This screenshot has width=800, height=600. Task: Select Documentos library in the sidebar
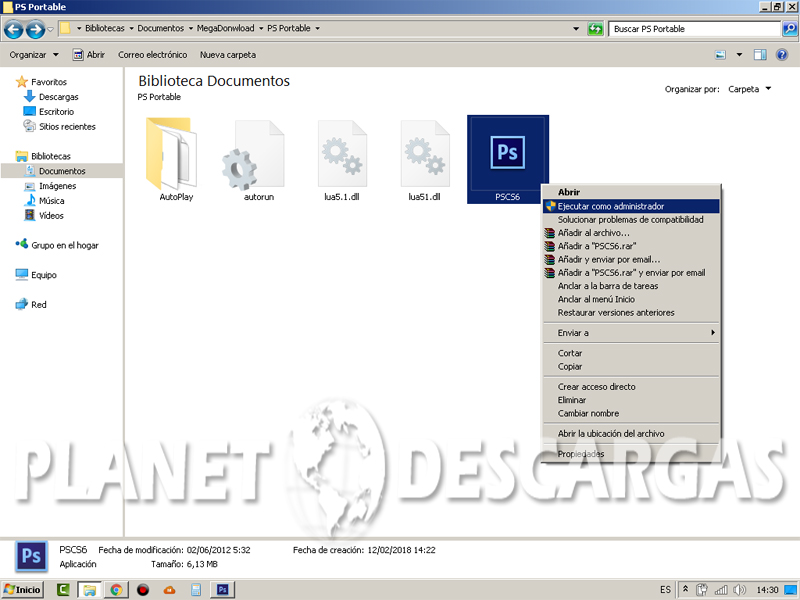point(62,171)
